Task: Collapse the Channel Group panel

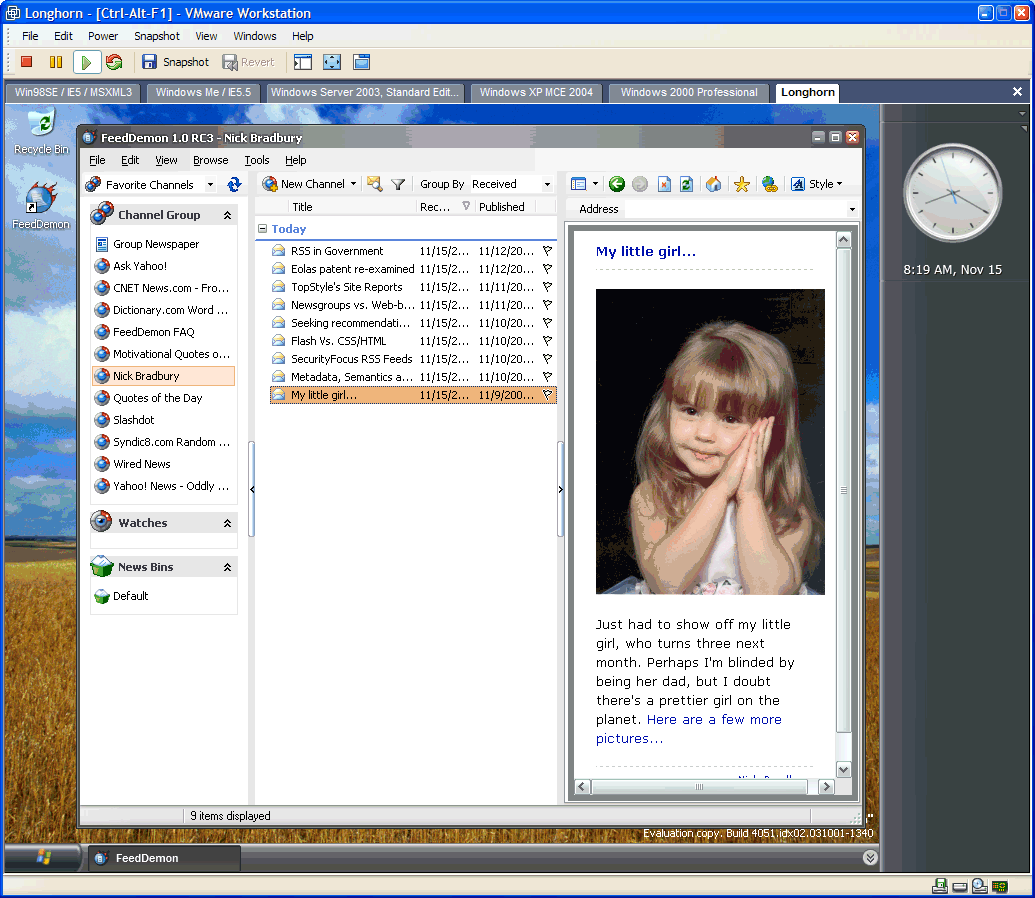Action: pyautogui.click(x=227, y=215)
